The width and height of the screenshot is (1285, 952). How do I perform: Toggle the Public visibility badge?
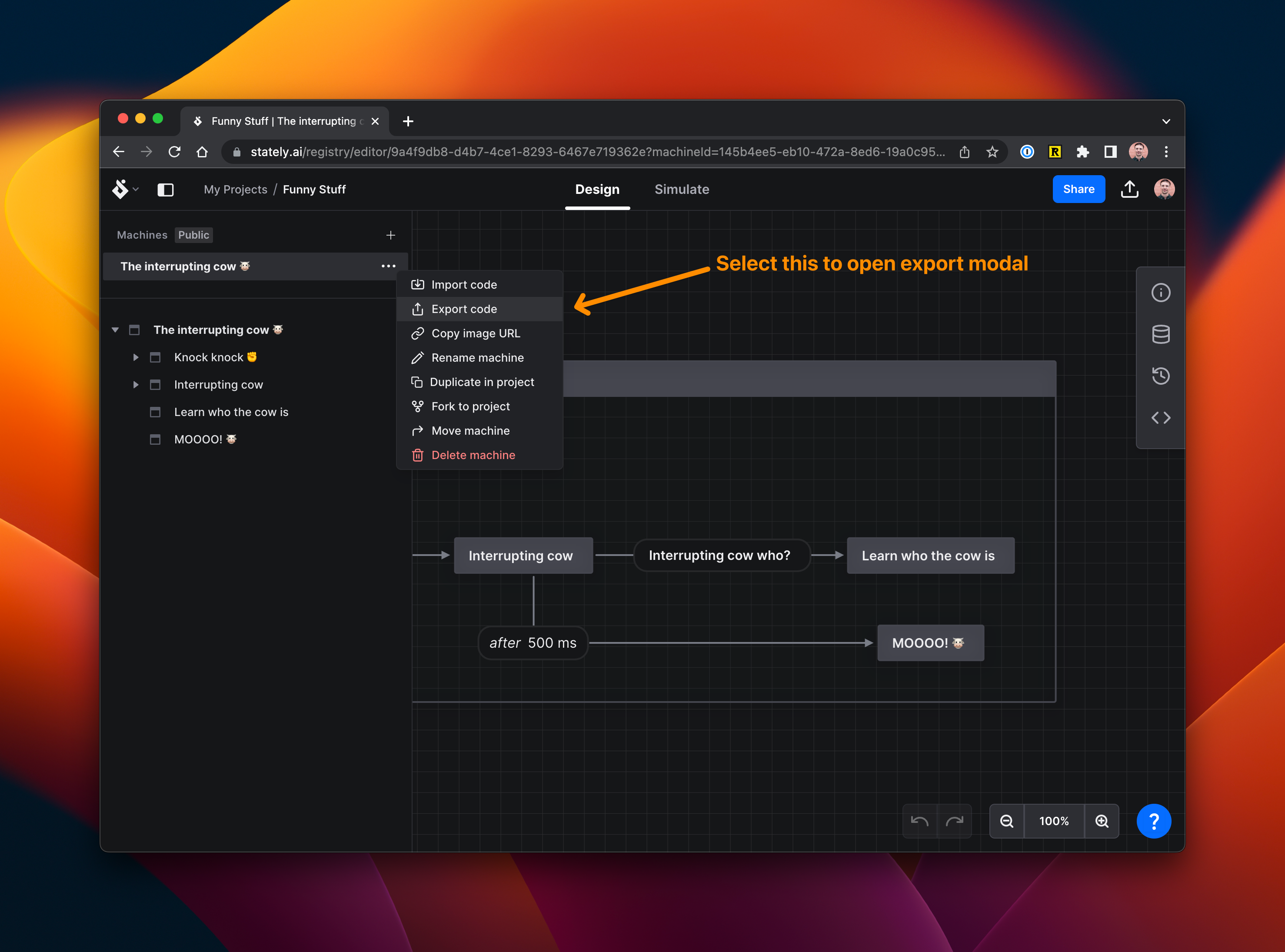(193, 234)
